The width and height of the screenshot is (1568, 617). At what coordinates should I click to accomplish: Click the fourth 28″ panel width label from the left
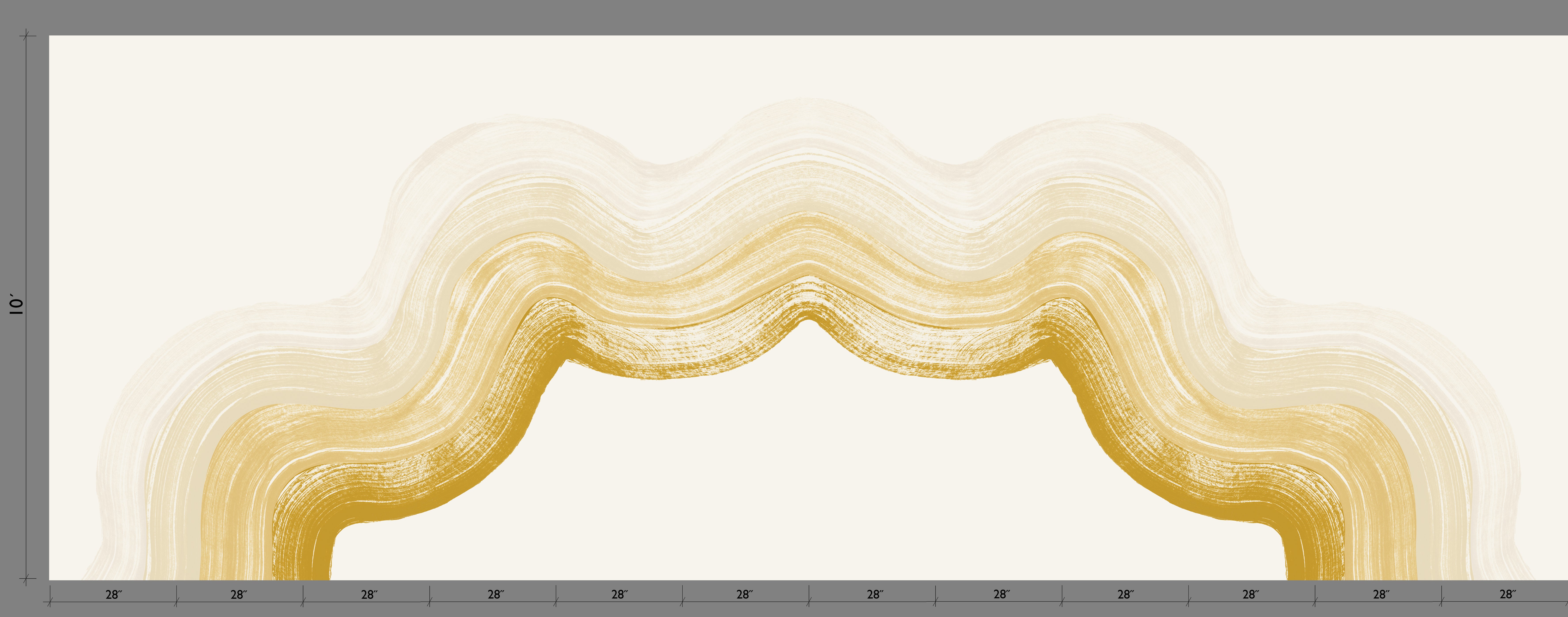[496, 594]
